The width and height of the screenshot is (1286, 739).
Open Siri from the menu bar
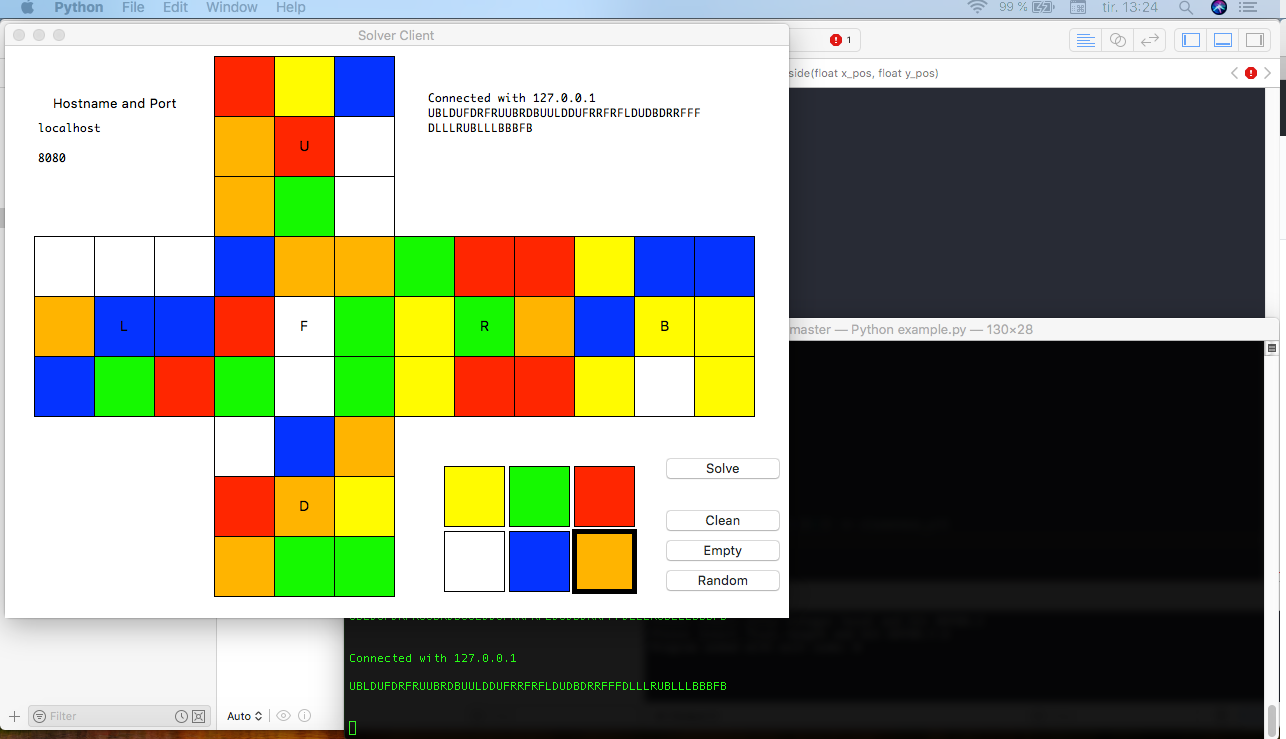1218,7
